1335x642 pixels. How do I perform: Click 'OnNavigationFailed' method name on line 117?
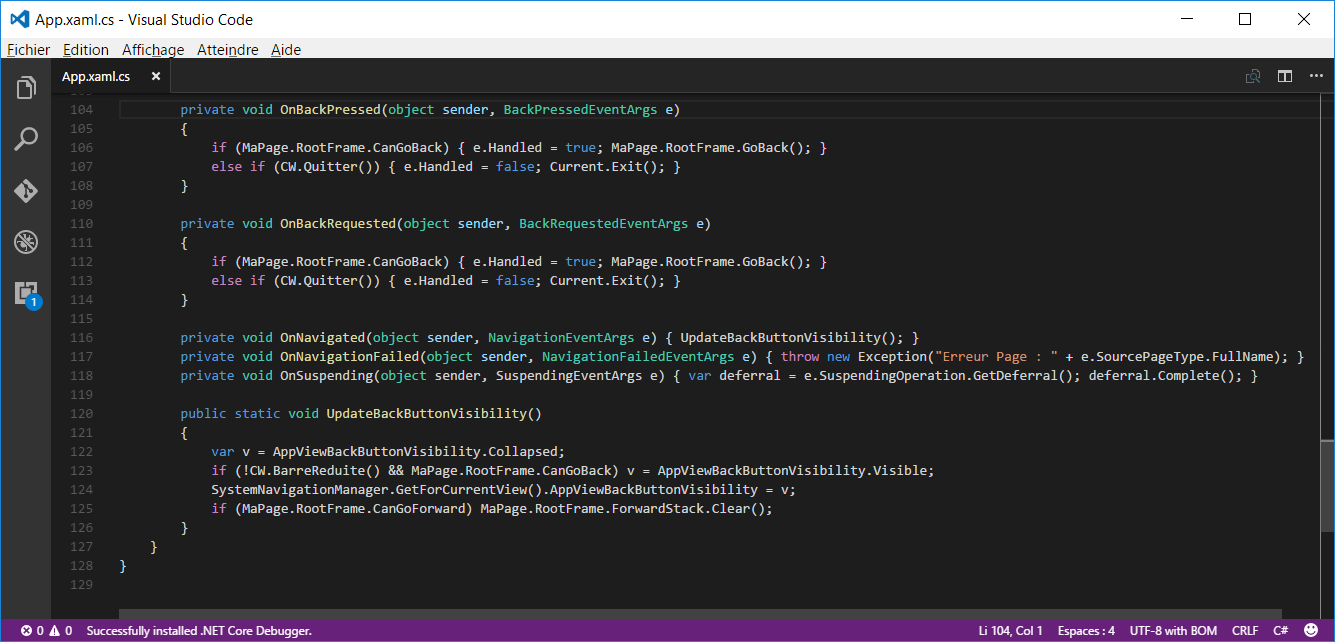[x=349, y=356]
